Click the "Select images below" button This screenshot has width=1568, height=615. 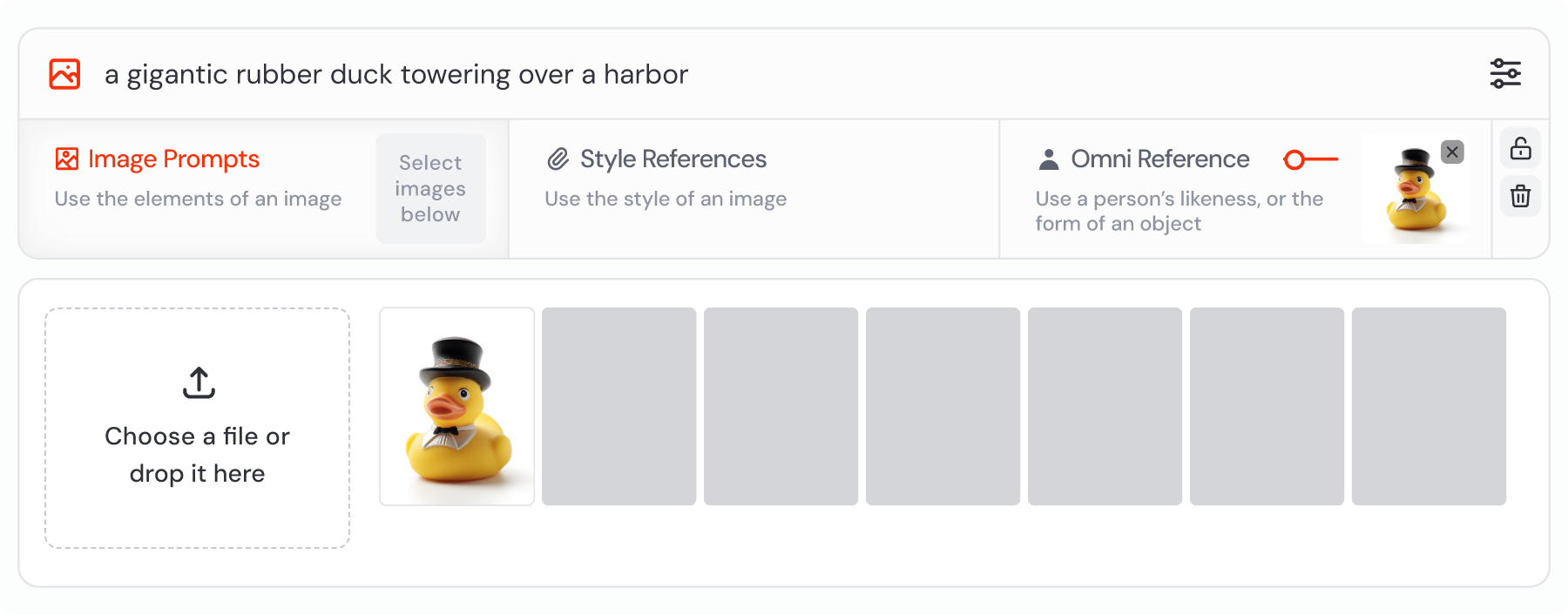pos(431,189)
